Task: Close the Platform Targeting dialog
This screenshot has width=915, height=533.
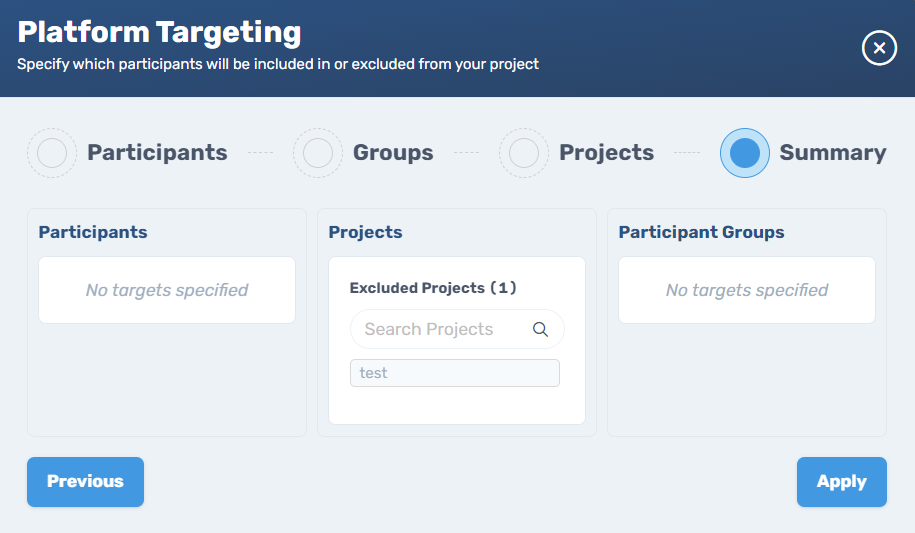Action: click(879, 48)
